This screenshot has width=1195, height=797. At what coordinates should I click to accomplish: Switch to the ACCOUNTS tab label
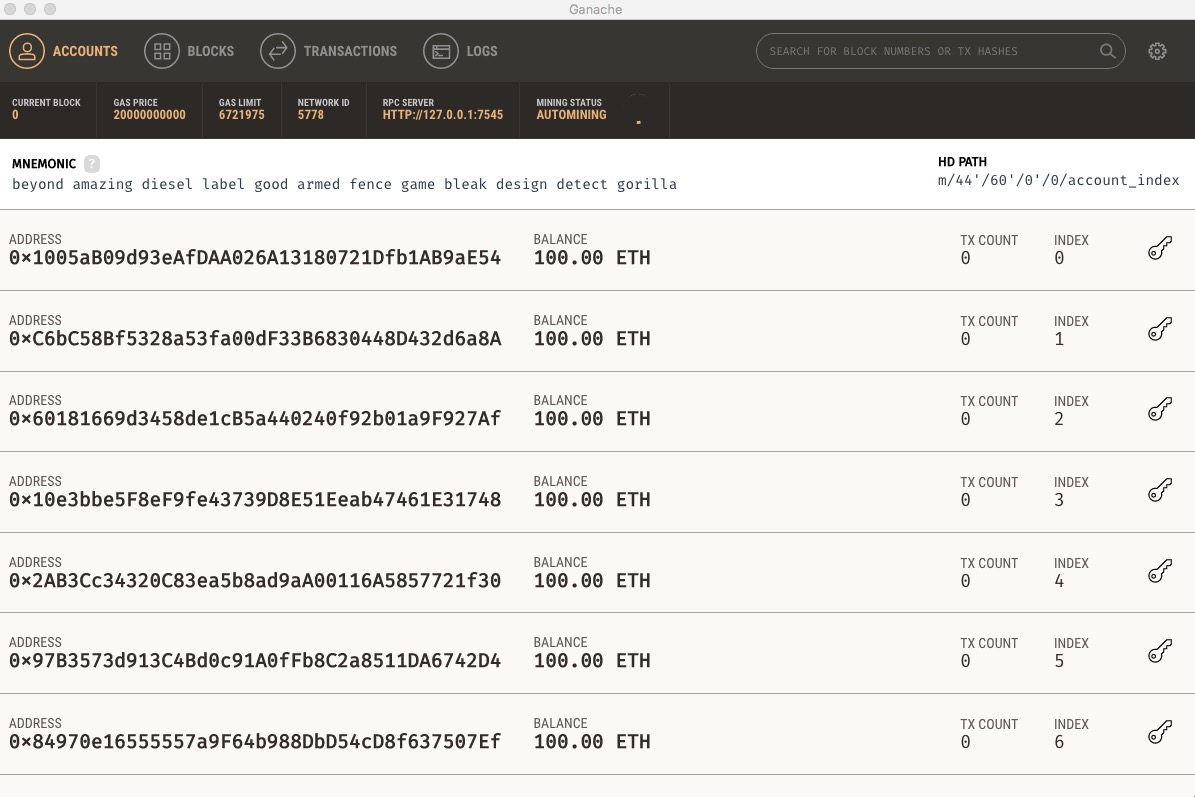point(85,51)
